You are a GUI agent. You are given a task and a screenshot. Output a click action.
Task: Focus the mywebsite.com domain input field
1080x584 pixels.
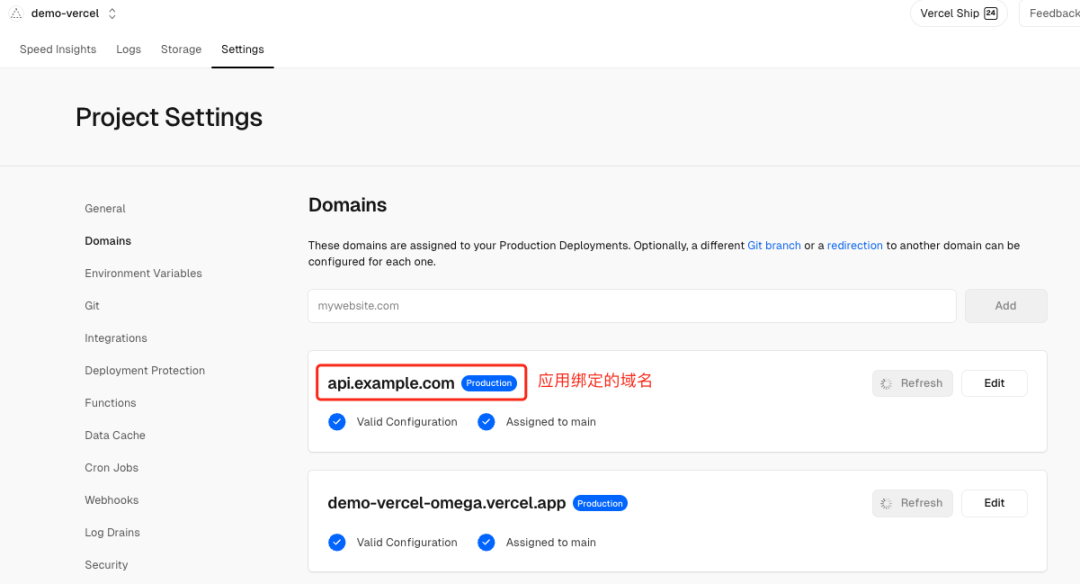click(632, 306)
